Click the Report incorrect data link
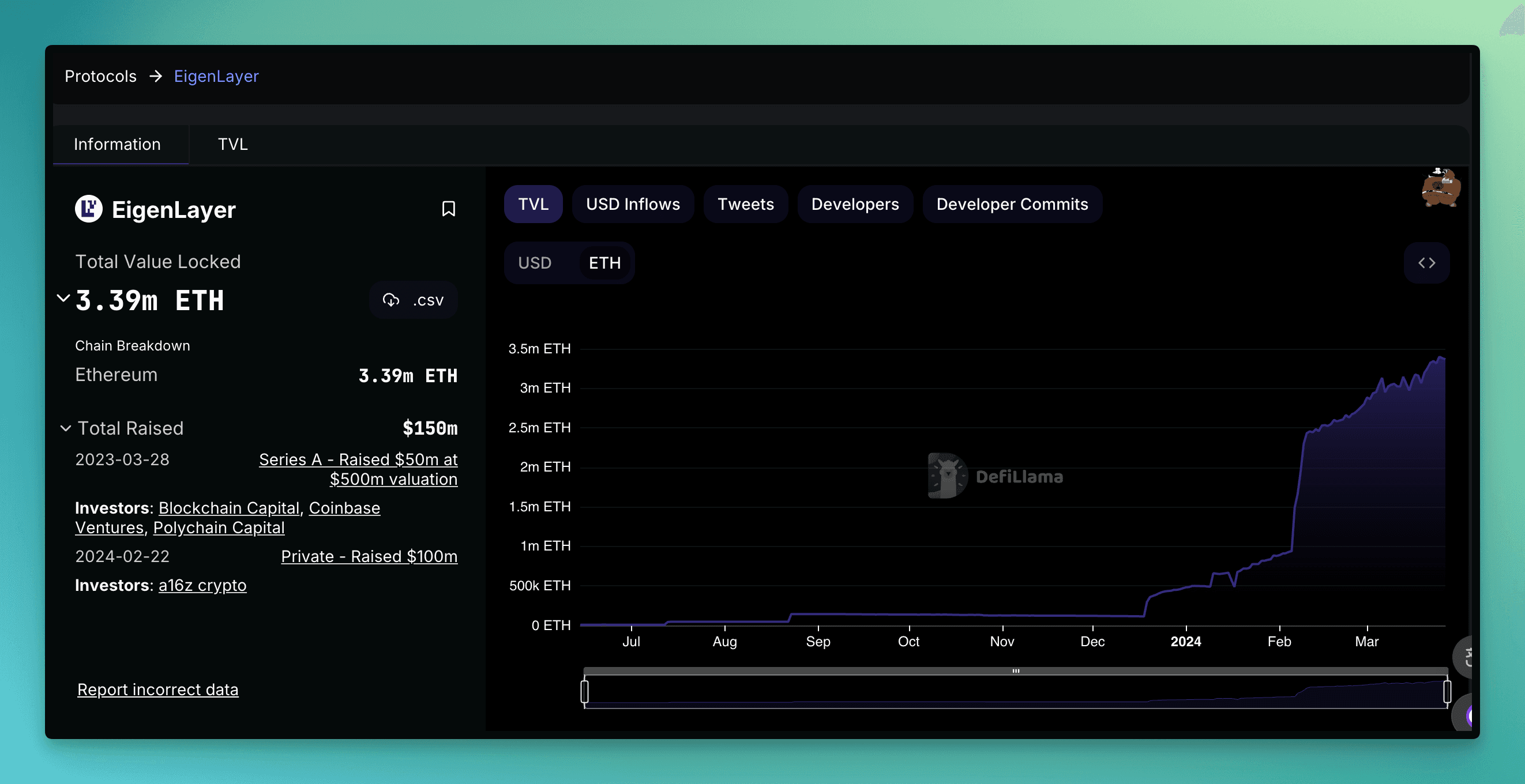 (158, 689)
